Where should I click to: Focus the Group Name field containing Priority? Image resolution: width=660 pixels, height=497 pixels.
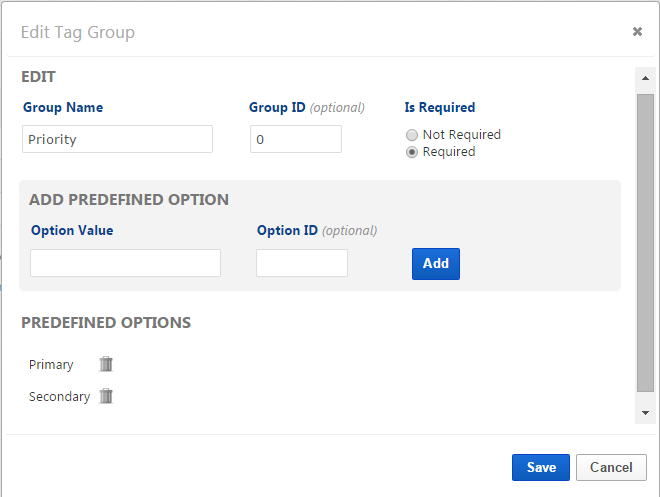(117, 139)
